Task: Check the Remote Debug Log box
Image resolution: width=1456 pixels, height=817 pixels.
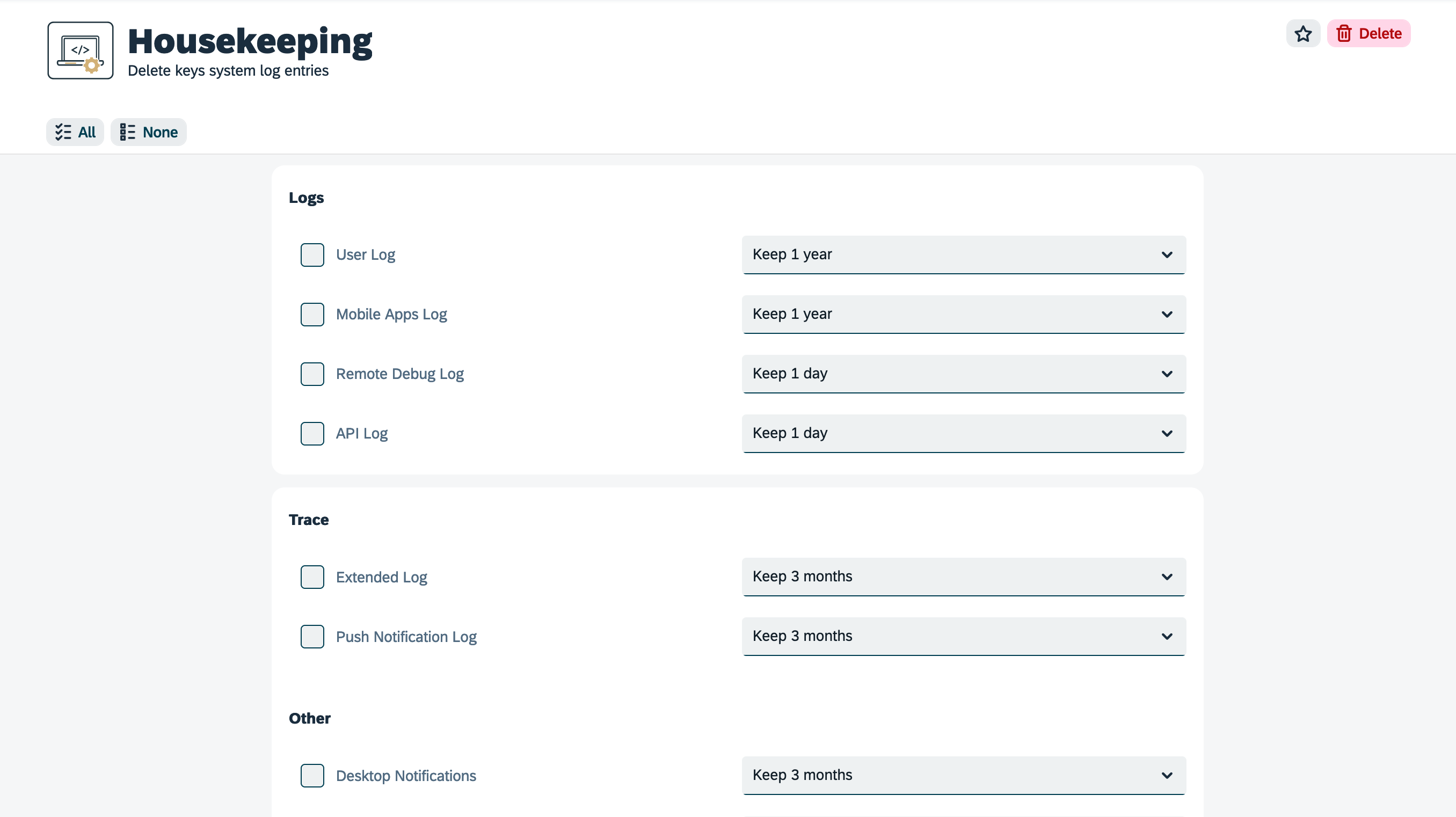Action: click(x=312, y=374)
